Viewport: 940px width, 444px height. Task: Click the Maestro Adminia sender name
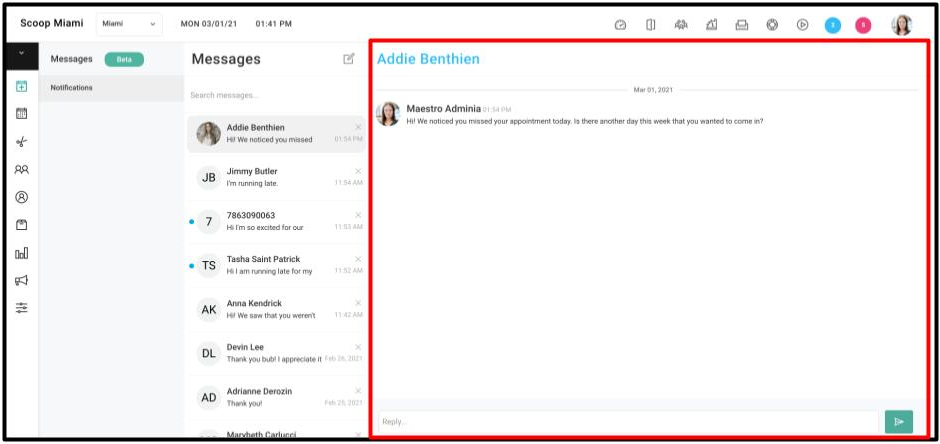444,108
